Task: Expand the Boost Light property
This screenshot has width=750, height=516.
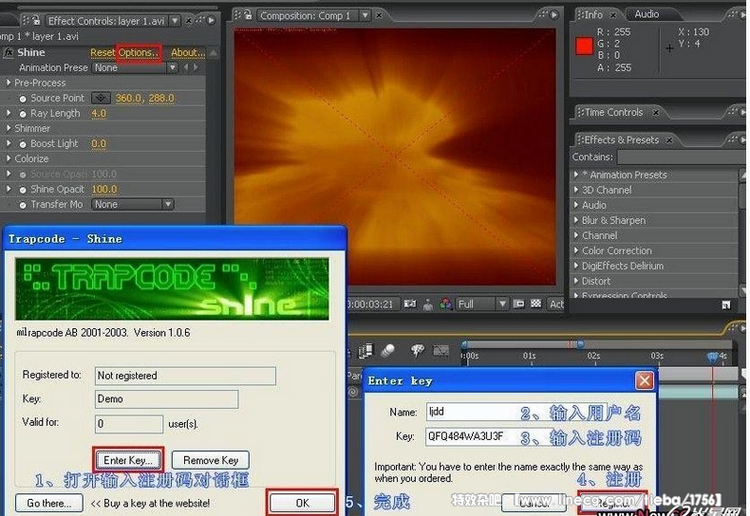Action: click(x=8, y=143)
